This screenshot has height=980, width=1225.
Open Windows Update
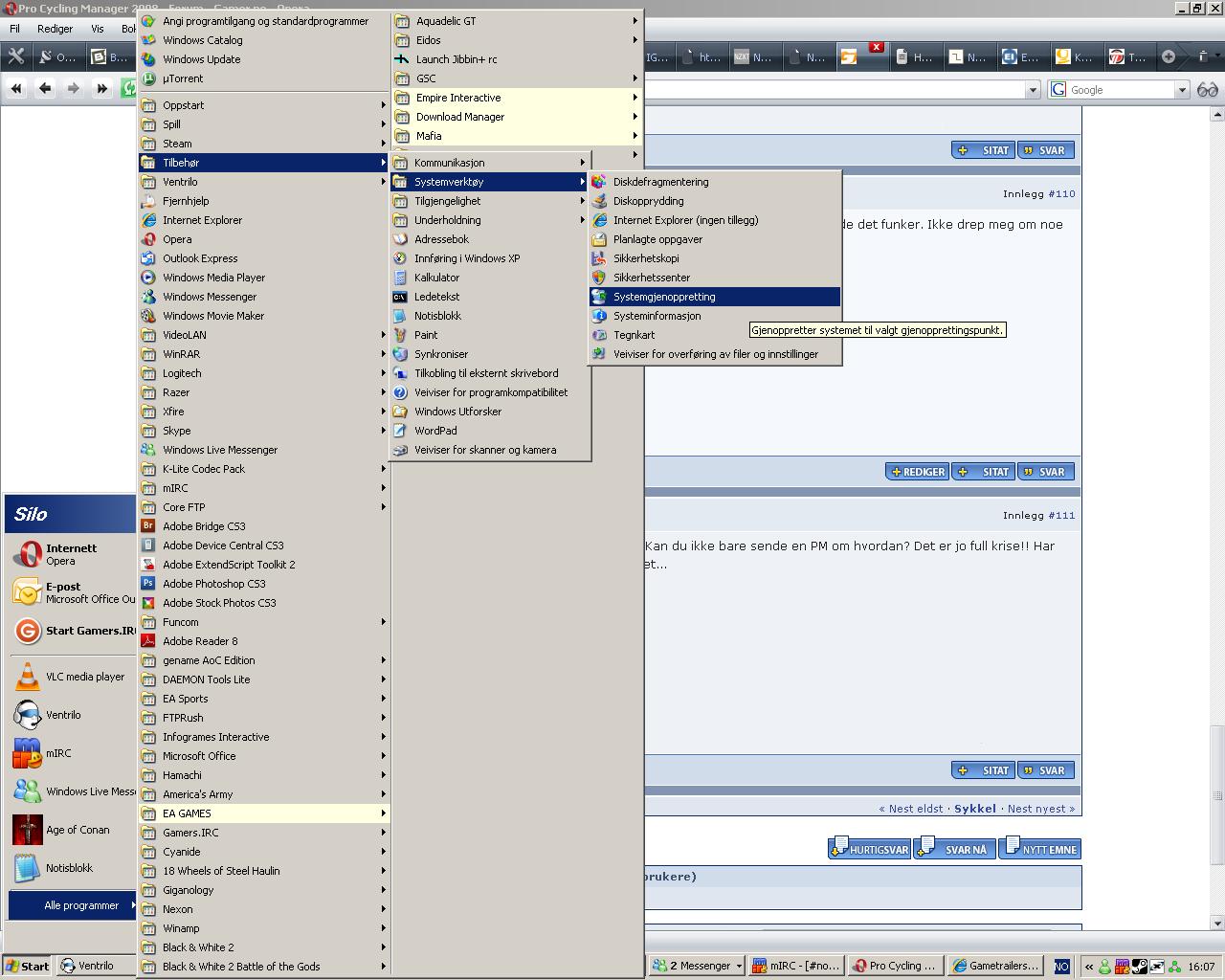(x=263, y=59)
